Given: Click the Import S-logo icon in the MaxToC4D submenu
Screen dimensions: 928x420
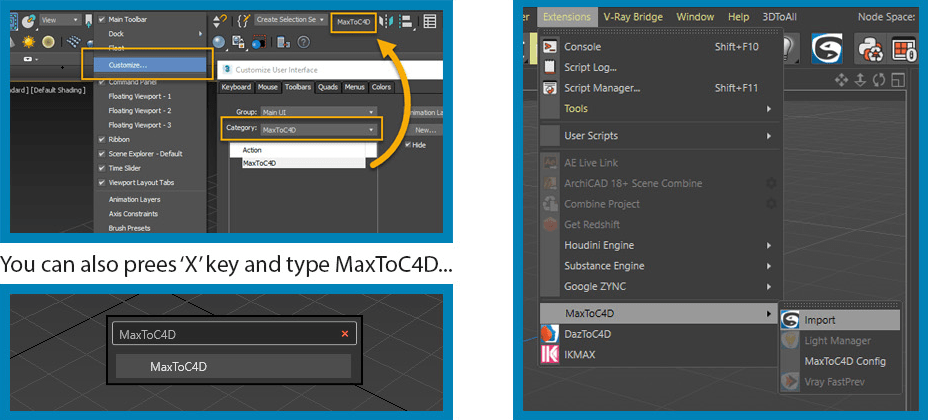Looking at the screenshot, I should (790, 320).
